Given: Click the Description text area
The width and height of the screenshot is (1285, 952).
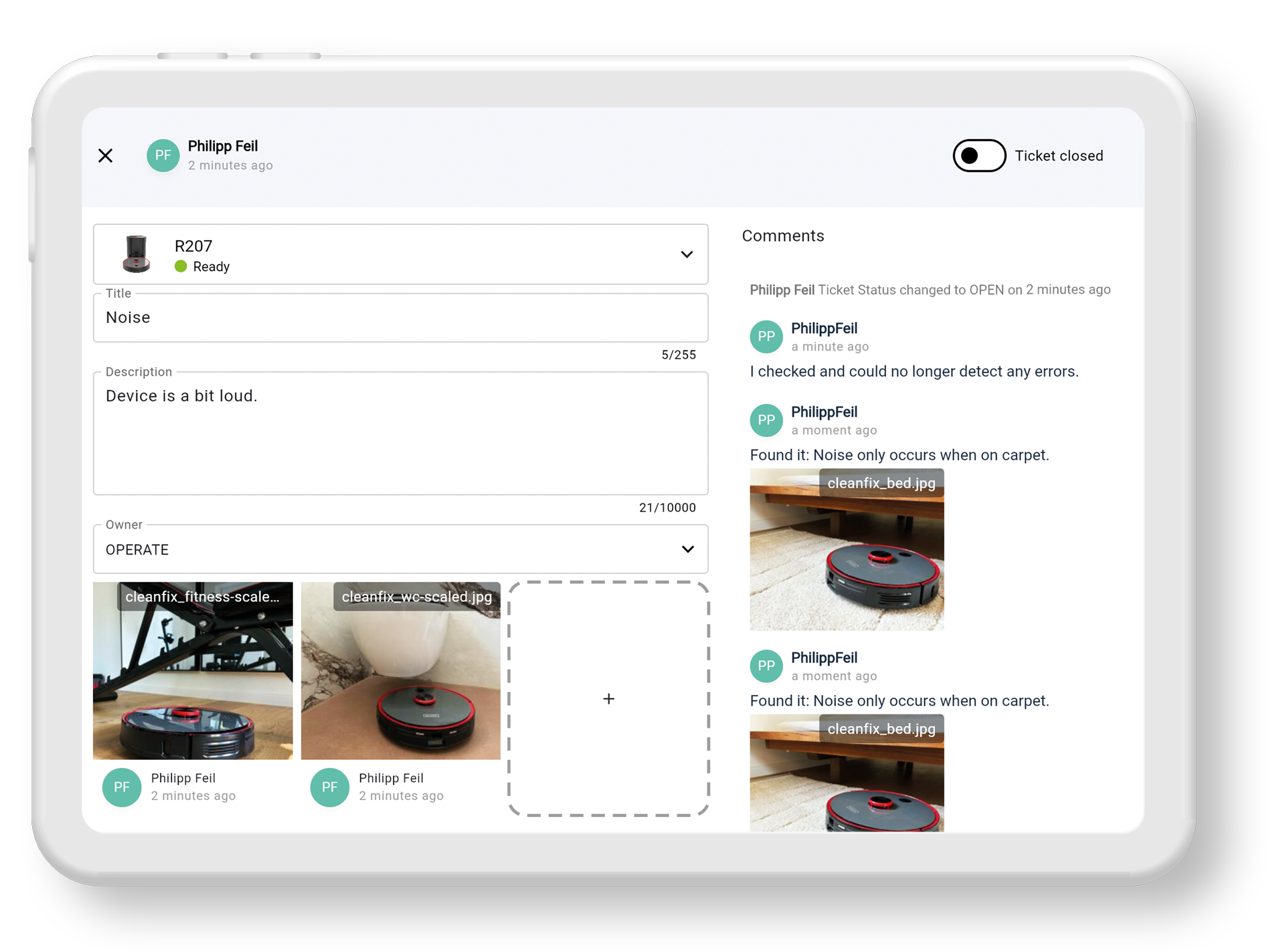Looking at the screenshot, I should (400, 433).
